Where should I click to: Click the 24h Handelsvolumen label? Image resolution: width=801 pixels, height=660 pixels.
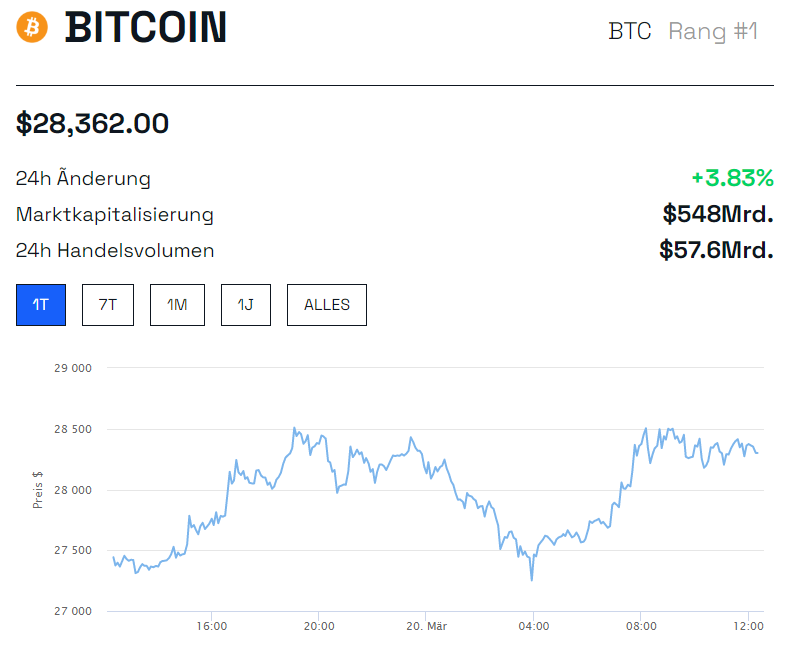[x=115, y=251]
